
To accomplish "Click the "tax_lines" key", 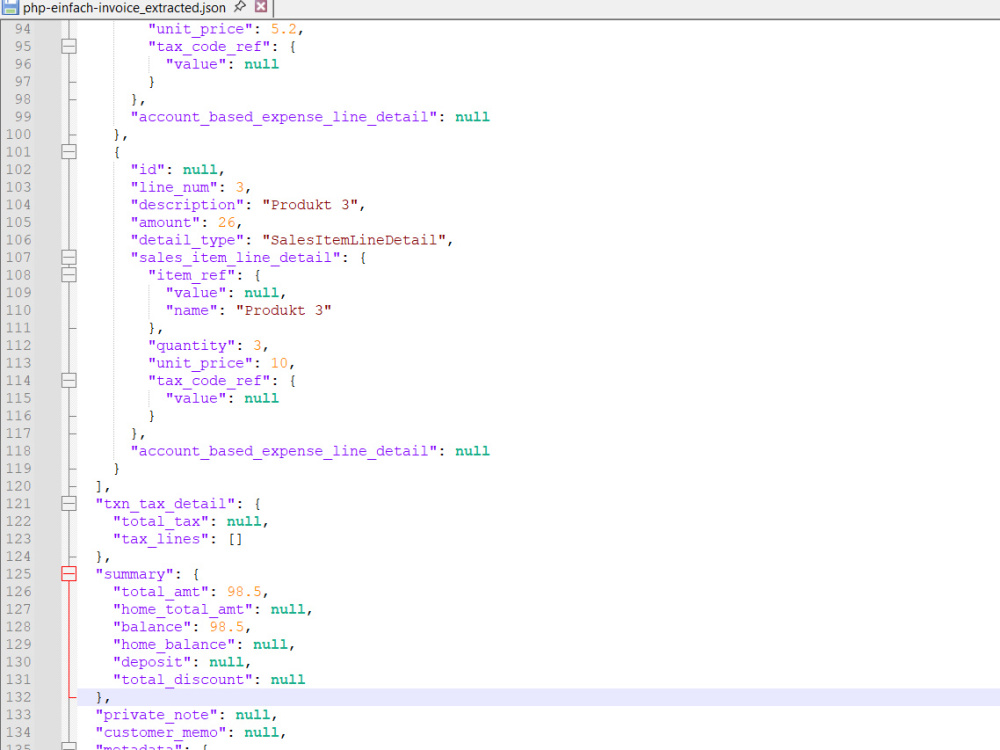I will 161,540.
